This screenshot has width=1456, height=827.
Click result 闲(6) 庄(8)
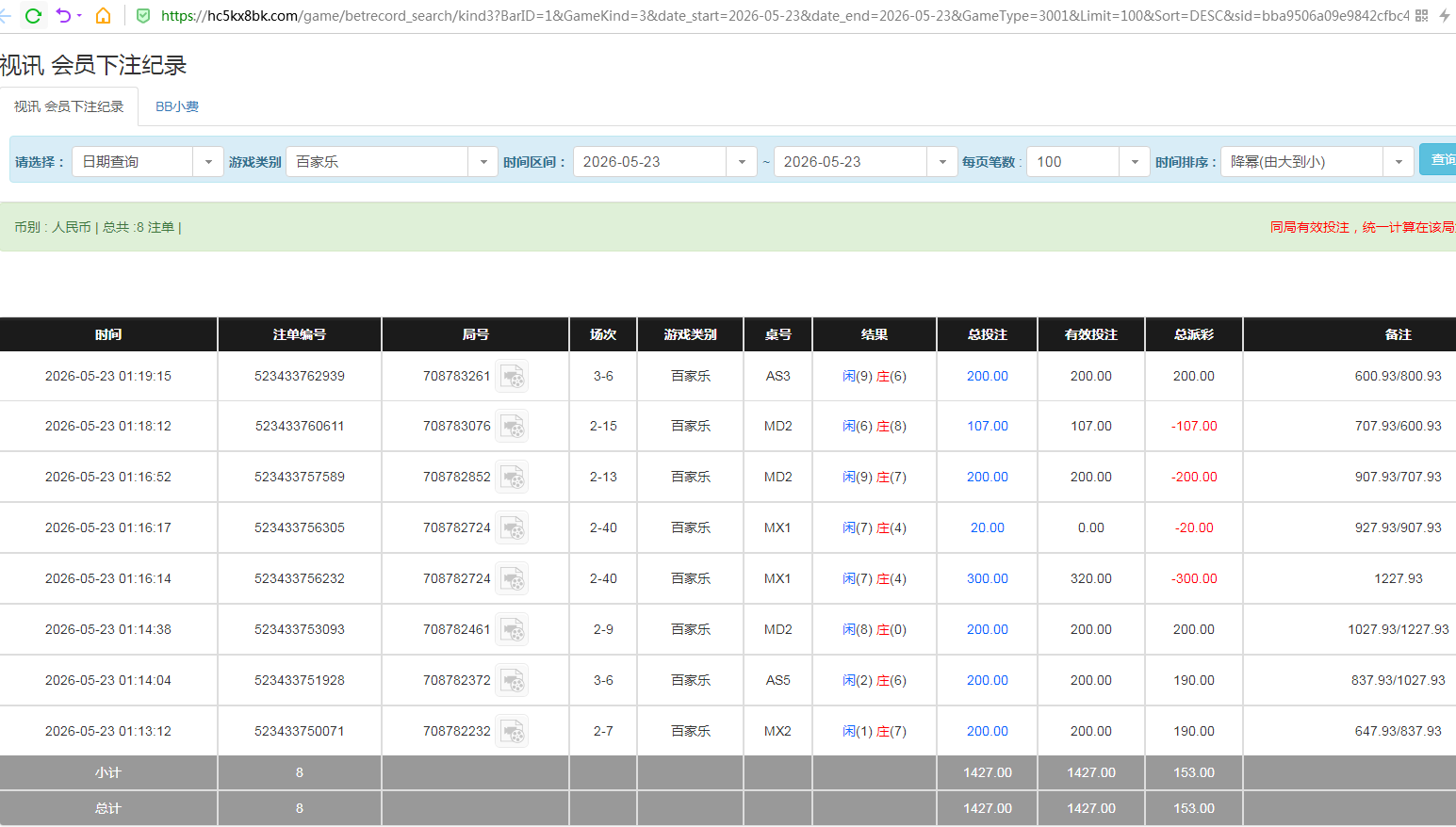[874, 427]
